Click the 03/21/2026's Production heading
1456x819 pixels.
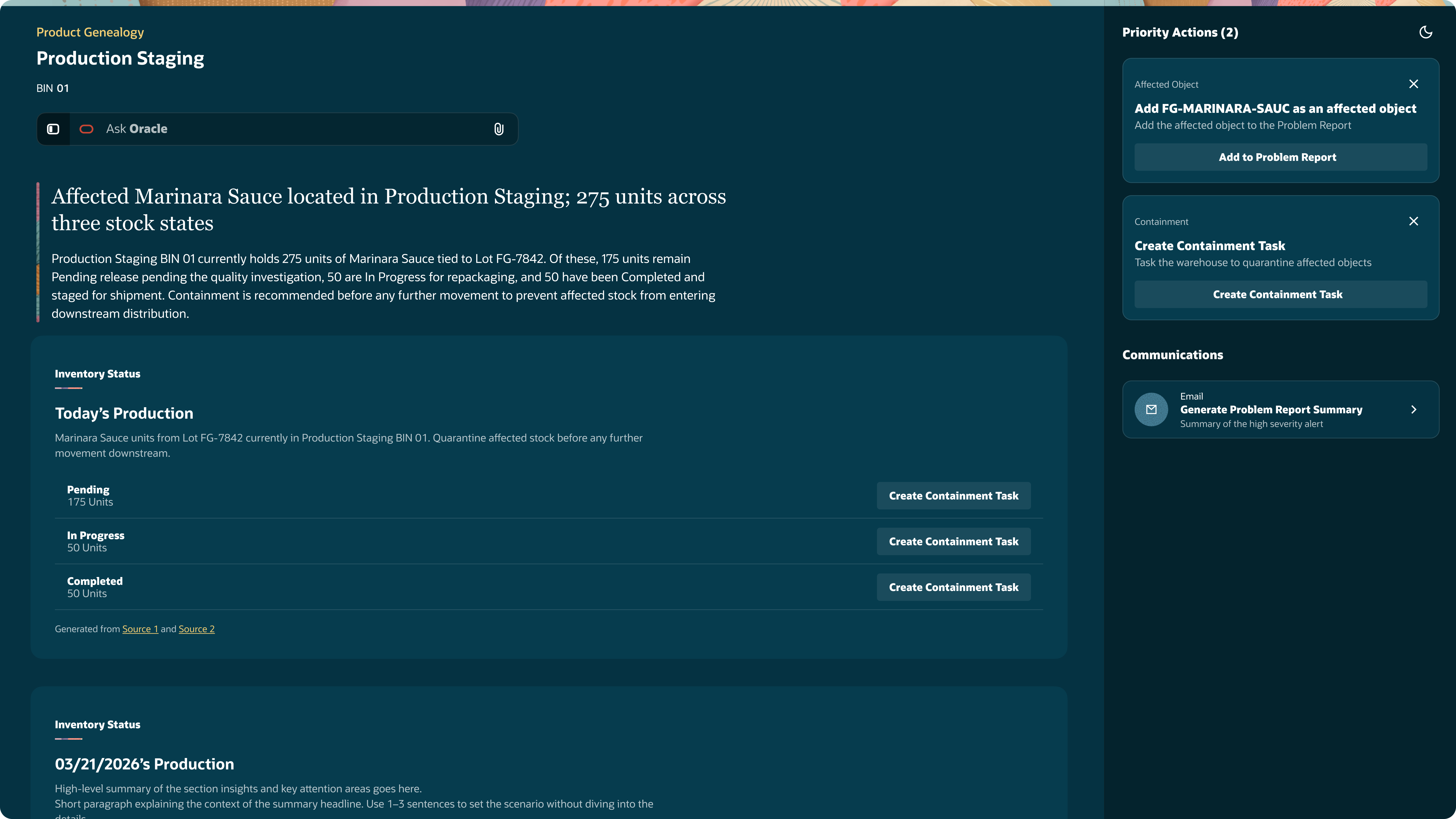(144, 764)
